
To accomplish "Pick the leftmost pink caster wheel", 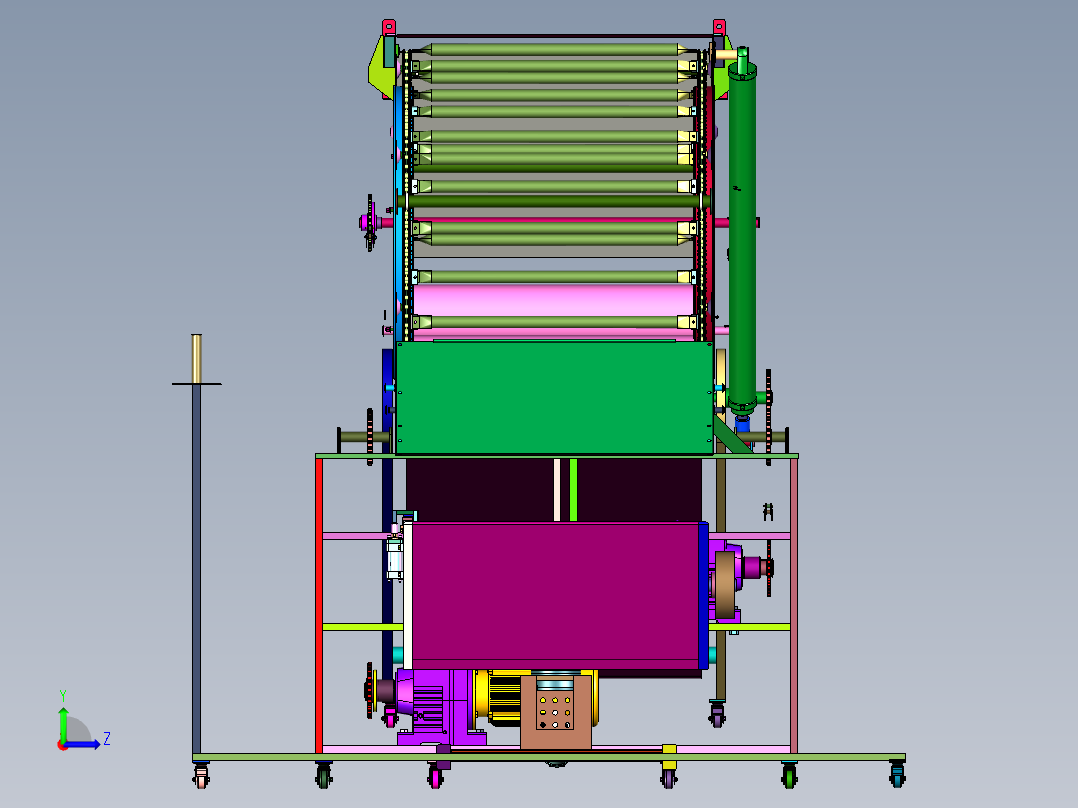I will [x=201, y=777].
